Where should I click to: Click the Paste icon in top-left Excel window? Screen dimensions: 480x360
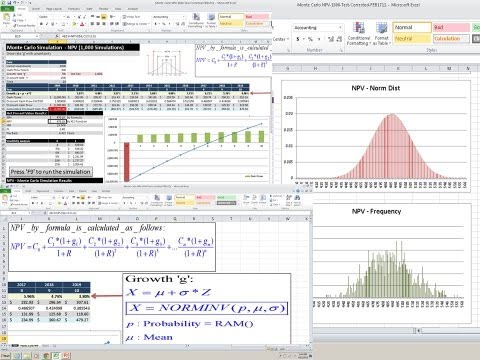pos(6,20)
